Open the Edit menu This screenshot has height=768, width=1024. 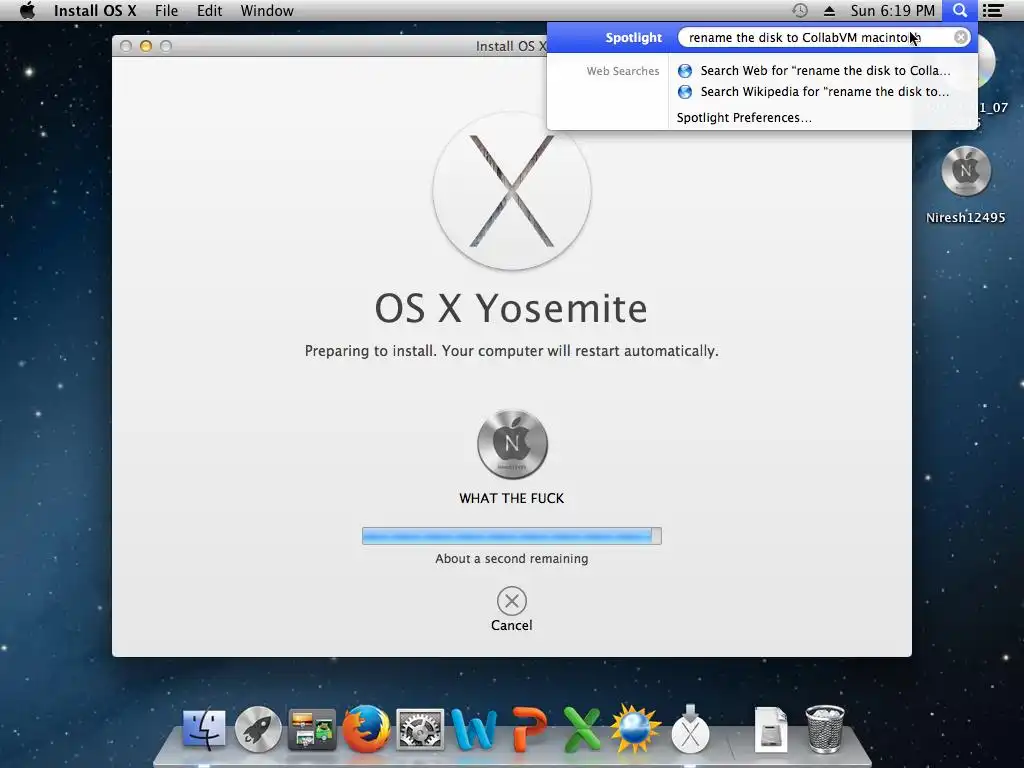(210, 10)
